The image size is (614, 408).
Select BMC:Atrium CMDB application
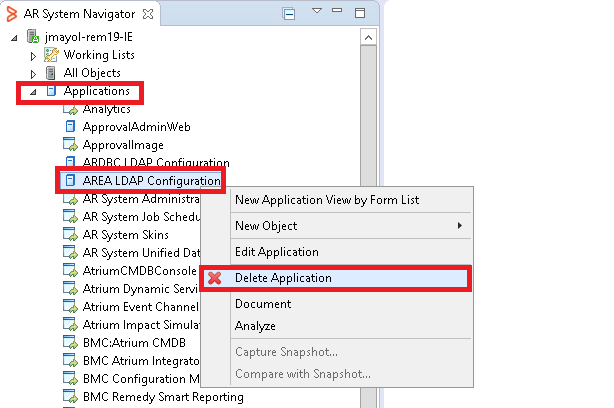coord(134,343)
